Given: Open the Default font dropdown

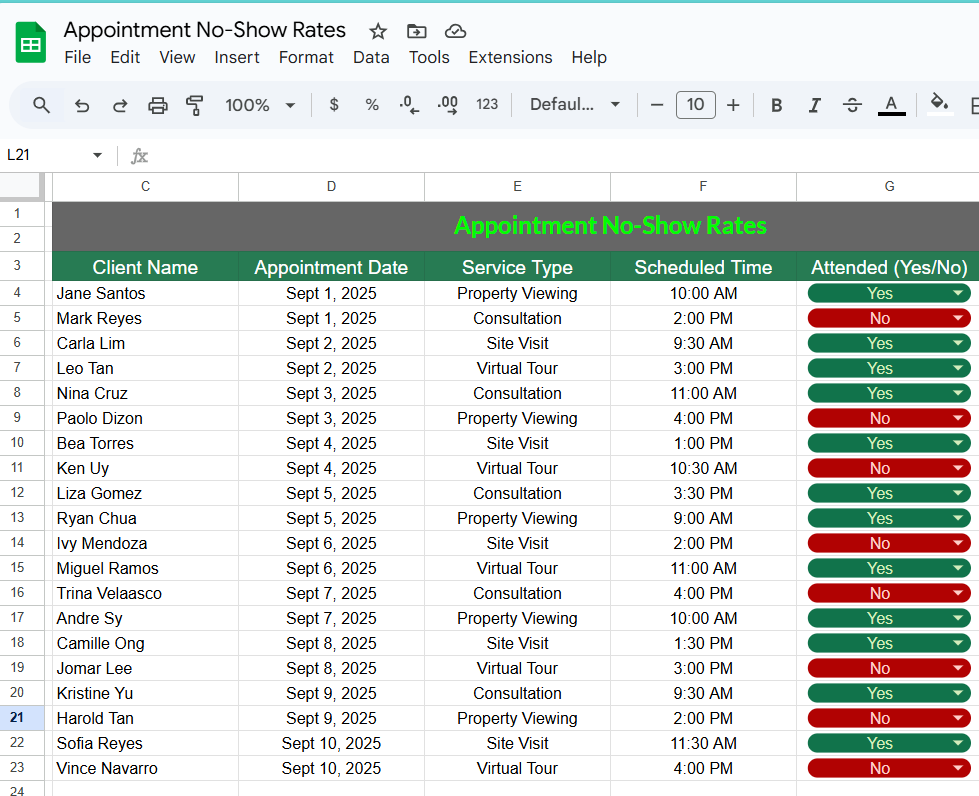Looking at the screenshot, I should coord(574,104).
